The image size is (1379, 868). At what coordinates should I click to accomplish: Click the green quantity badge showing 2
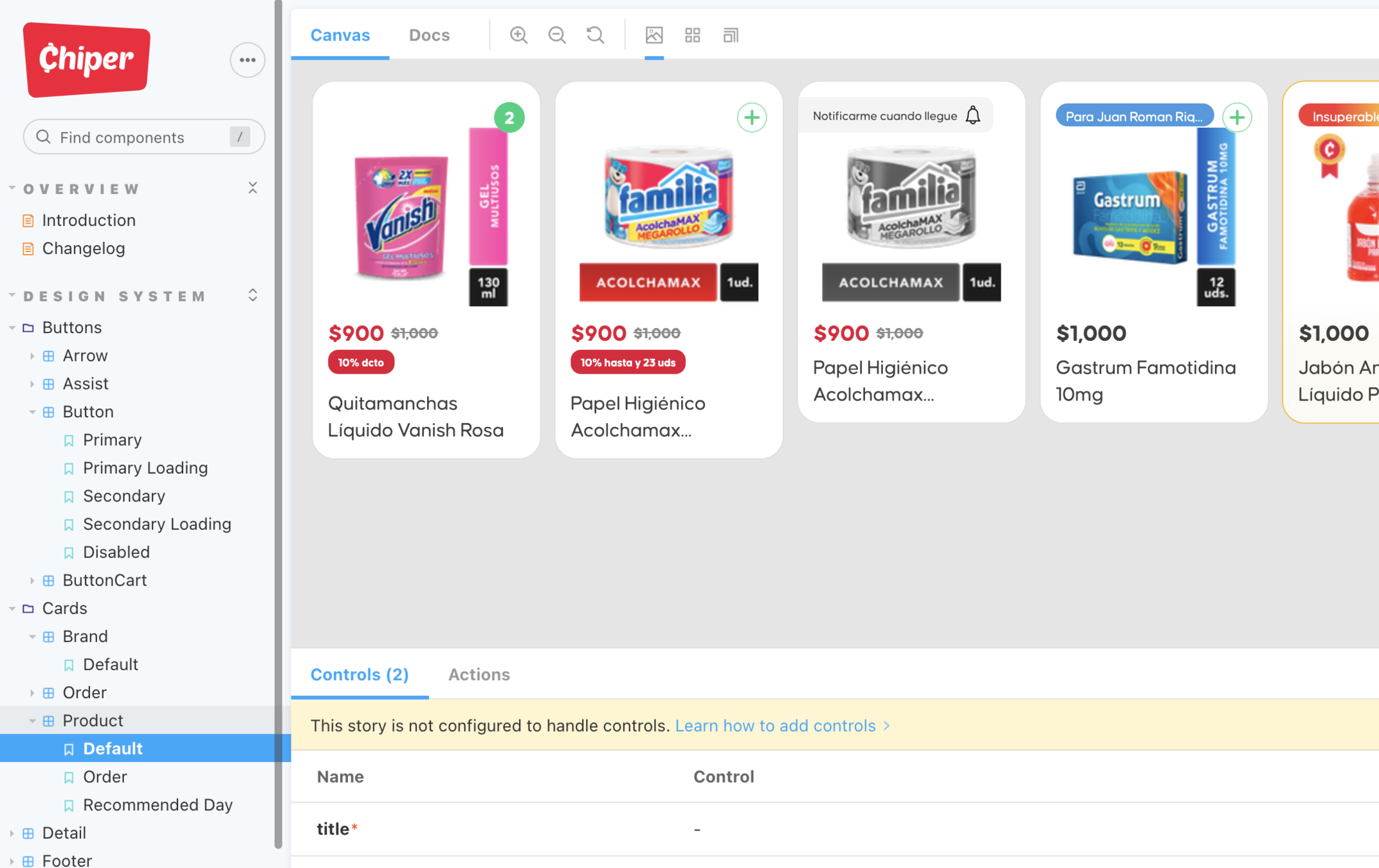(509, 118)
